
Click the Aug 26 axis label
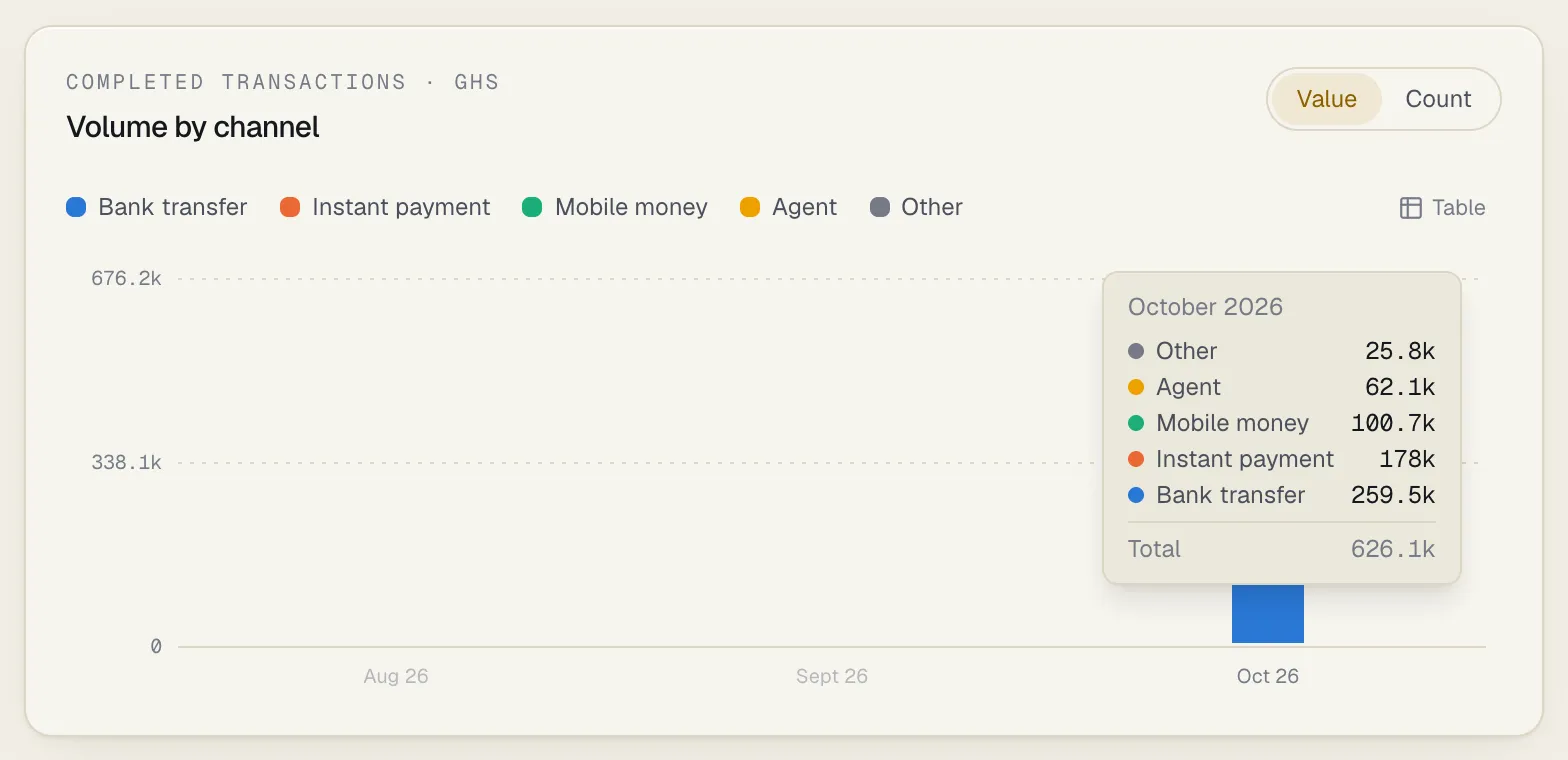click(x=396, y=676)
